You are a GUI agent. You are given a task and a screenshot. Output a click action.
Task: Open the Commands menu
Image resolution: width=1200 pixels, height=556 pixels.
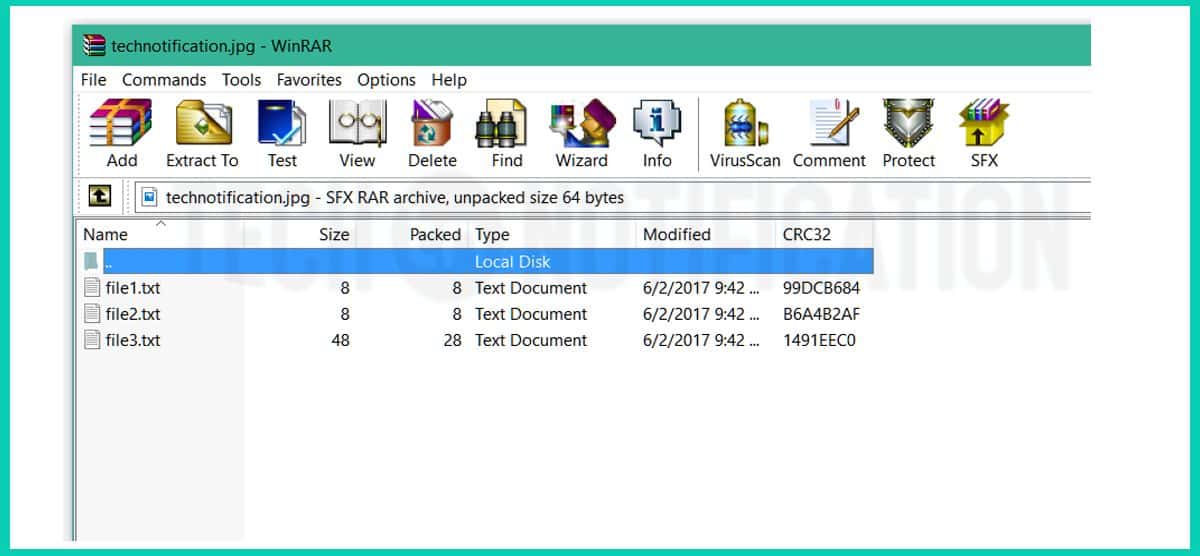click(x=164, y=80)
